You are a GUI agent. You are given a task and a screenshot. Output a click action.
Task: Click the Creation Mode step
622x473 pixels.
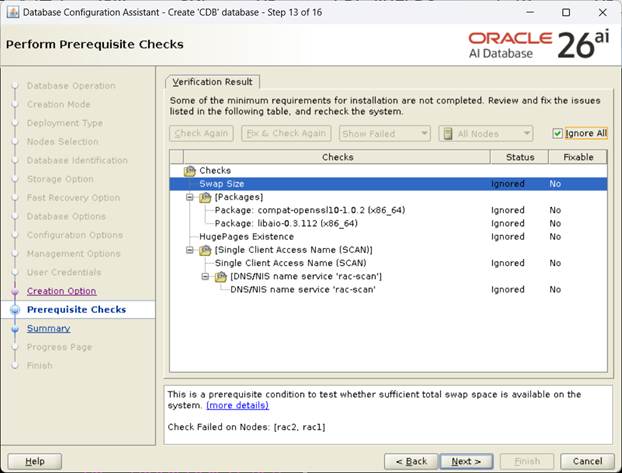pos(58,104)
